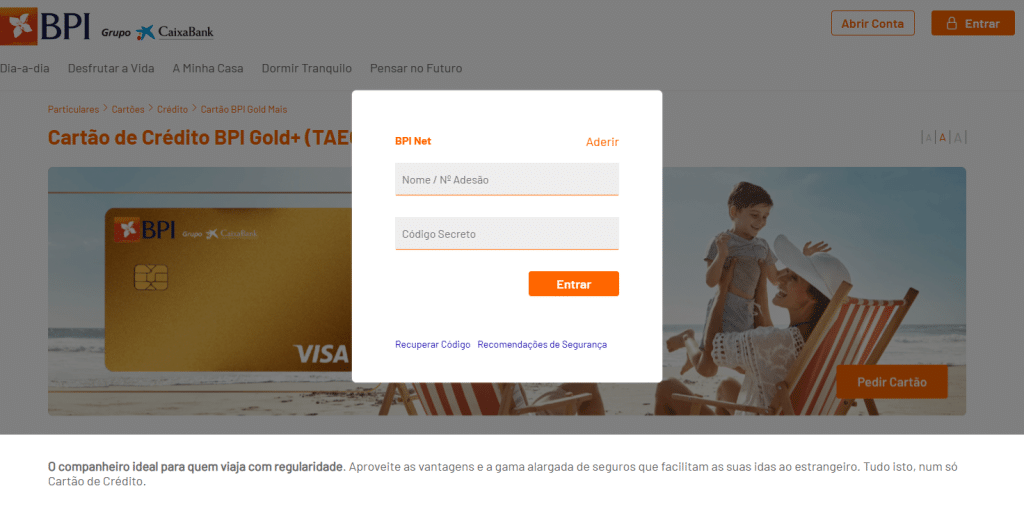
Task: Open Recomendações de Segurança link
Action: point(542,344)
